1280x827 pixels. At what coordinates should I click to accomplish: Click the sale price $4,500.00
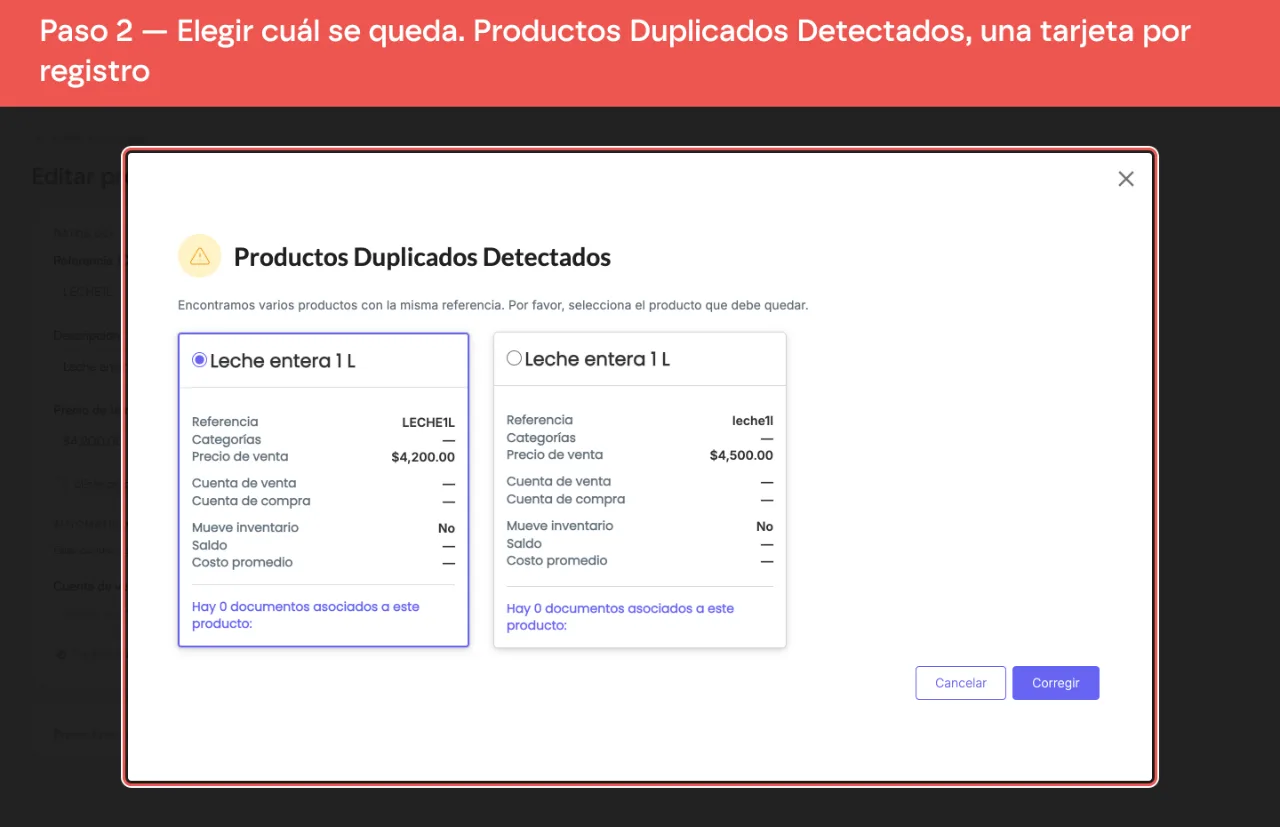coord(741,455)
